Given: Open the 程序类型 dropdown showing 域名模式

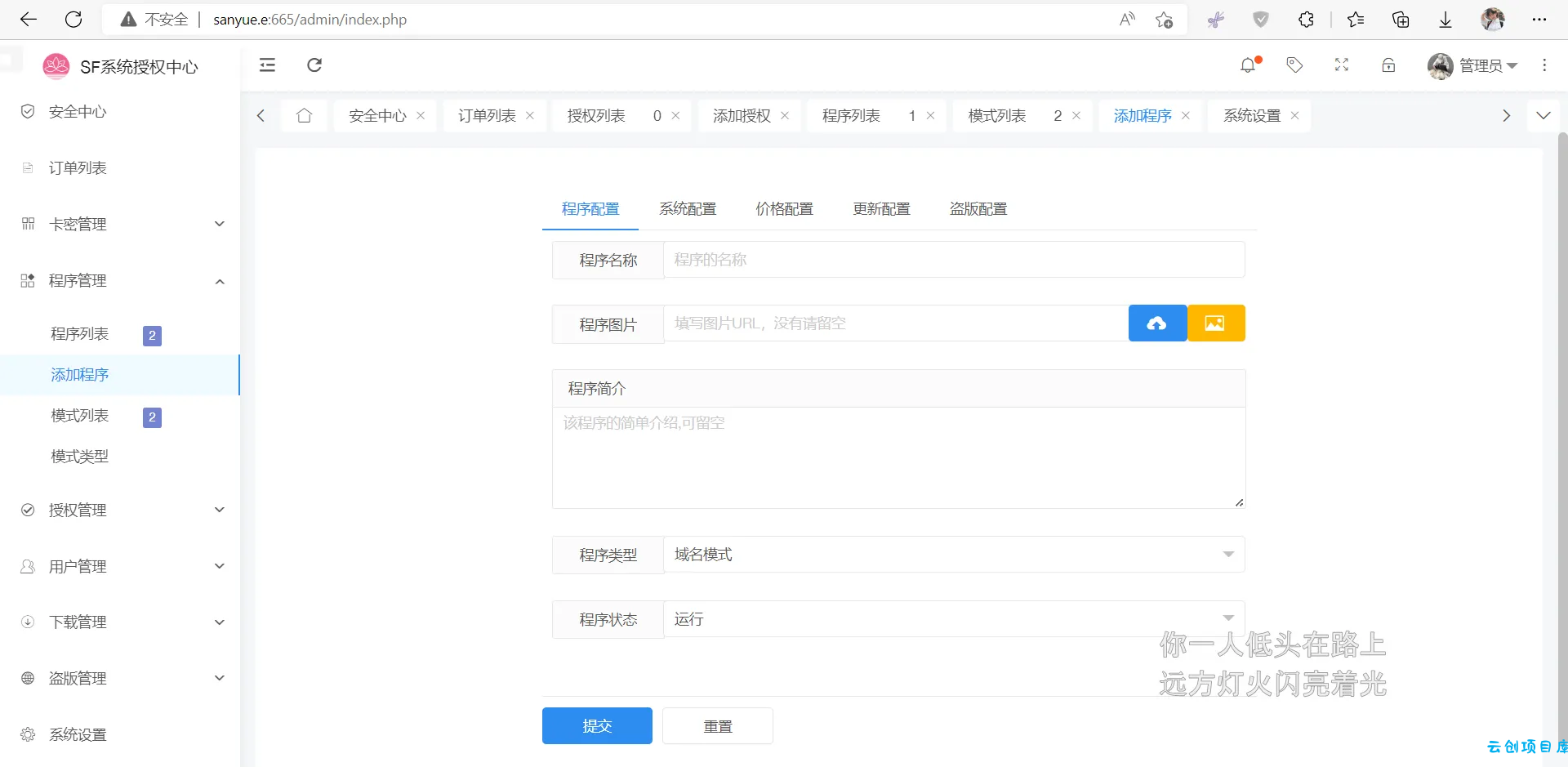Looking at the screenshot, I should coord(954,555).
